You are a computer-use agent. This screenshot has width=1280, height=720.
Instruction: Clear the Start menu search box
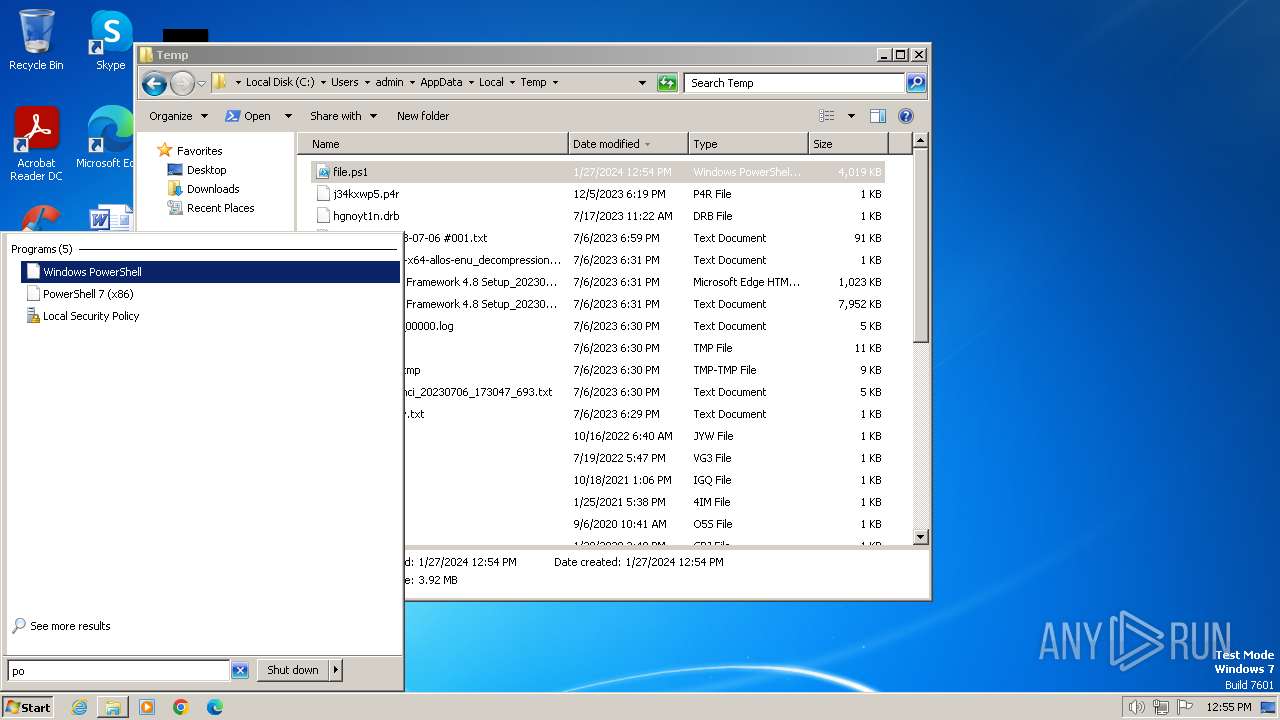click(240, 670)
